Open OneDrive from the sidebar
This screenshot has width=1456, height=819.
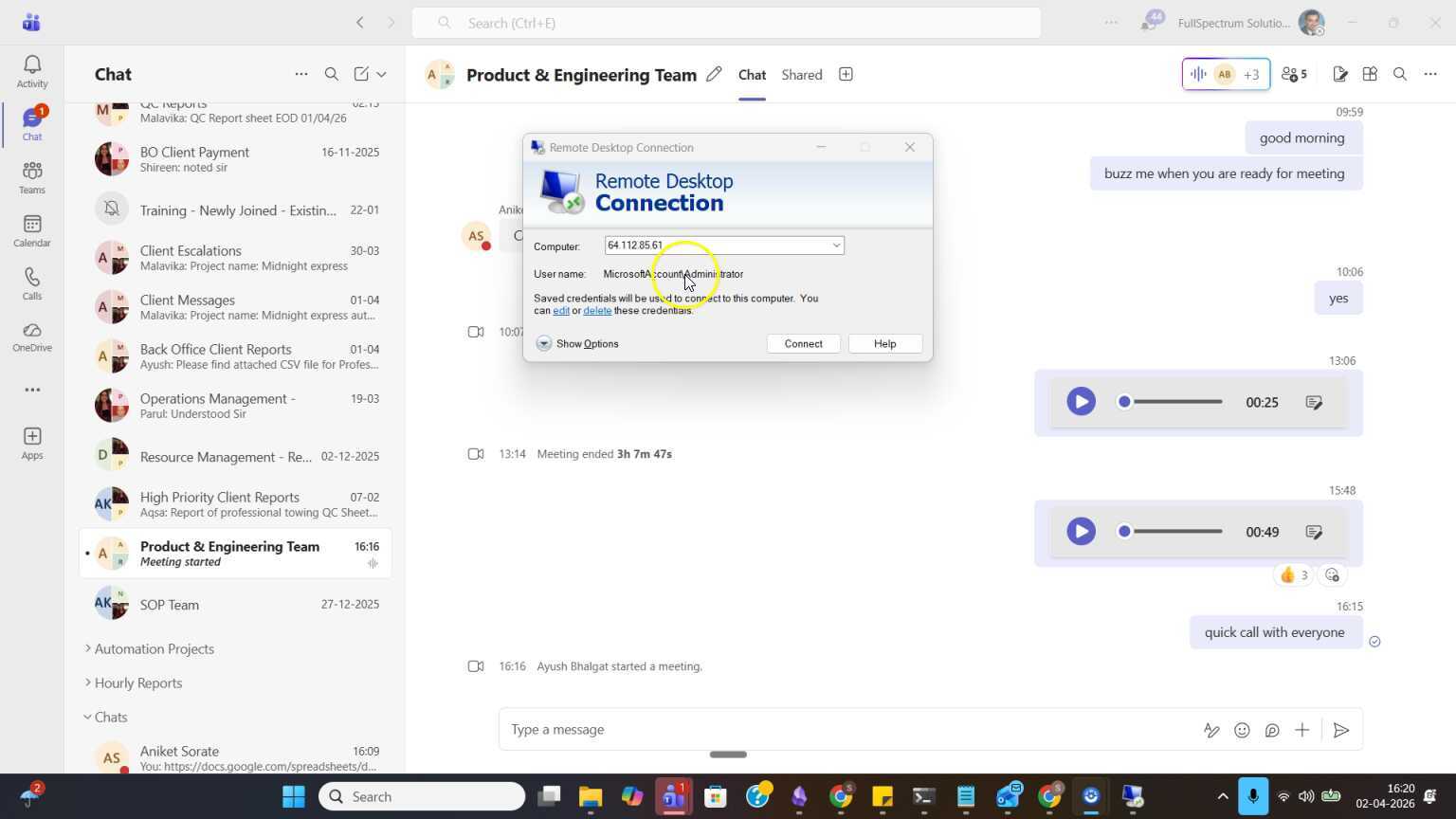[x=31, y=337]
